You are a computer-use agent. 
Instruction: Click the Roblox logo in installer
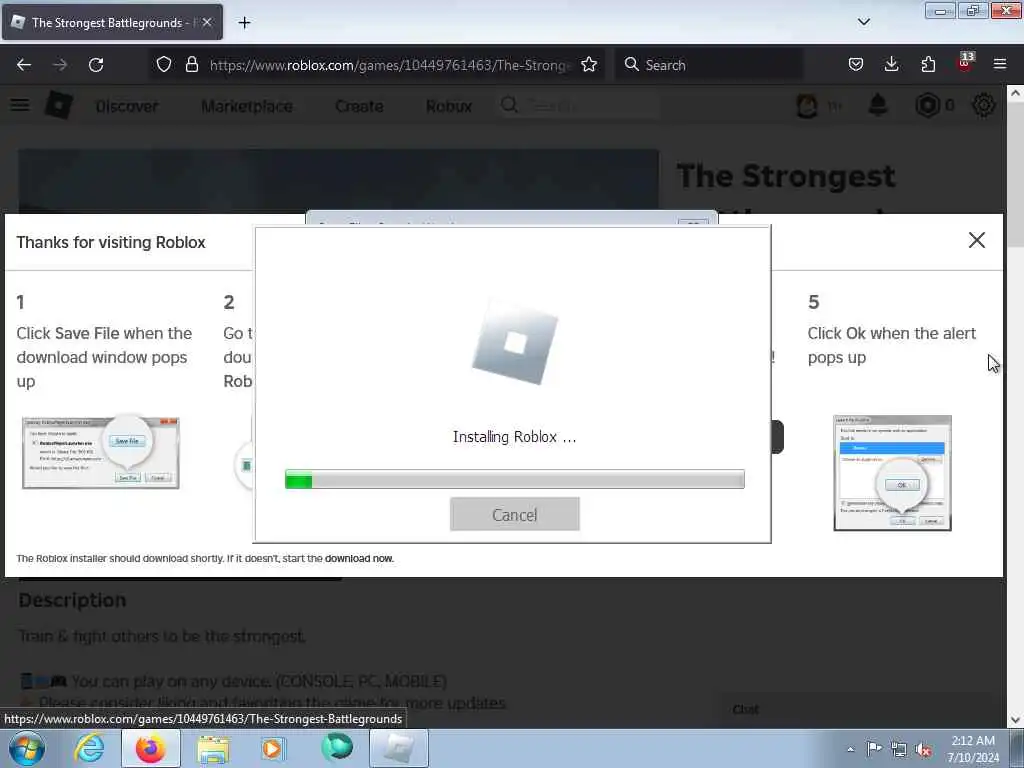pyautogui.click(x=515, y=344)
